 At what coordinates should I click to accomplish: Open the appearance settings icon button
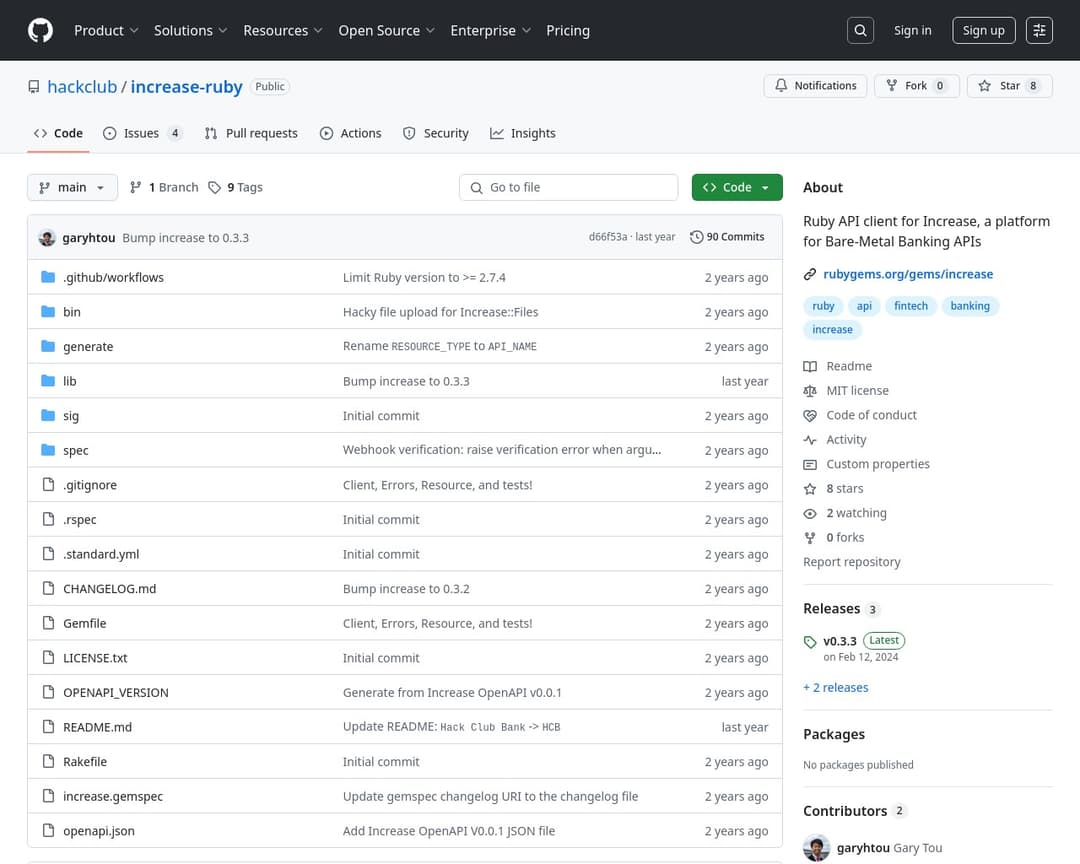click(1039, 30)
